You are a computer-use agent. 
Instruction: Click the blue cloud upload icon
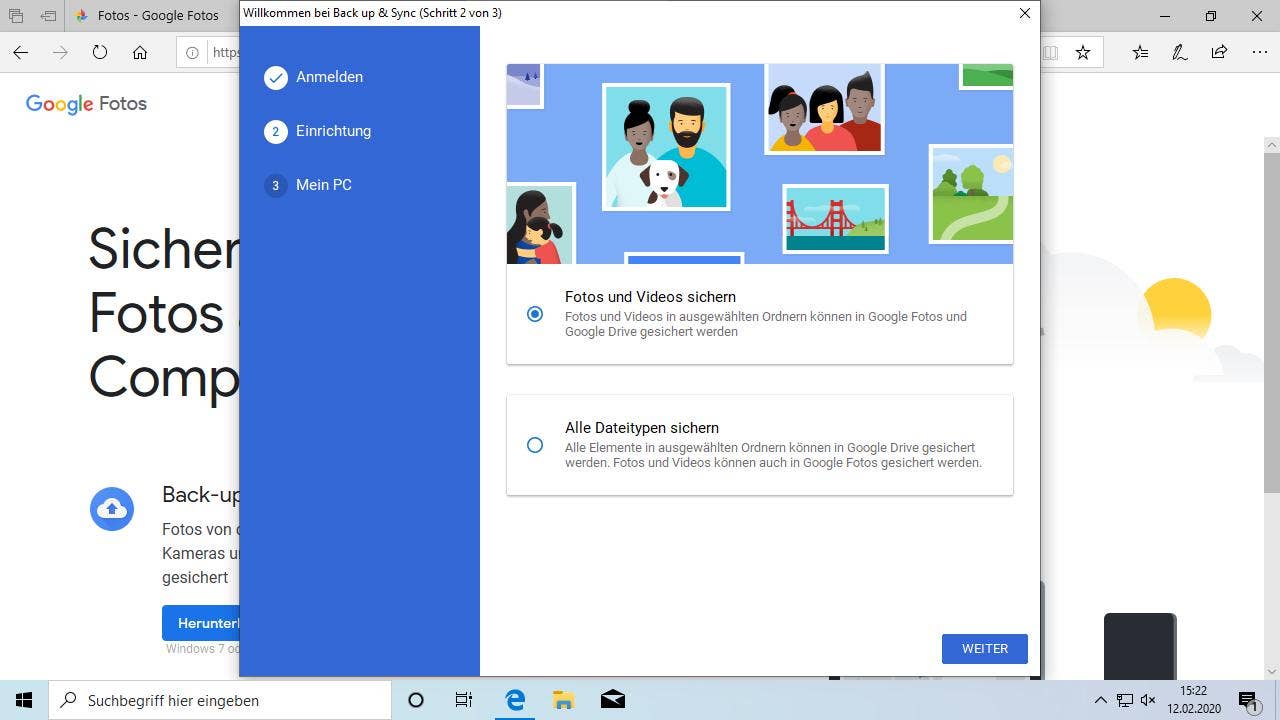[x=112, y=509]
